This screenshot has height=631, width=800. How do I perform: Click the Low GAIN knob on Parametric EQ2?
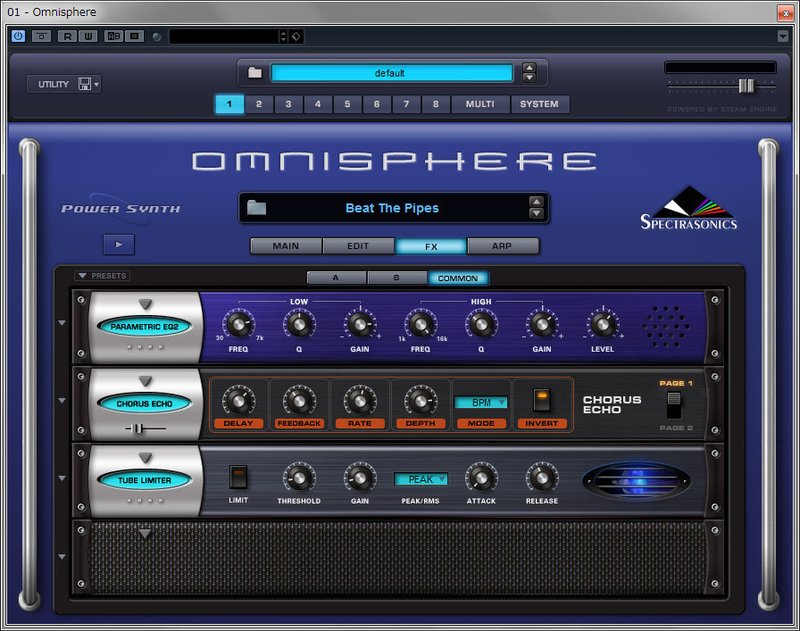tap(360, 324)
